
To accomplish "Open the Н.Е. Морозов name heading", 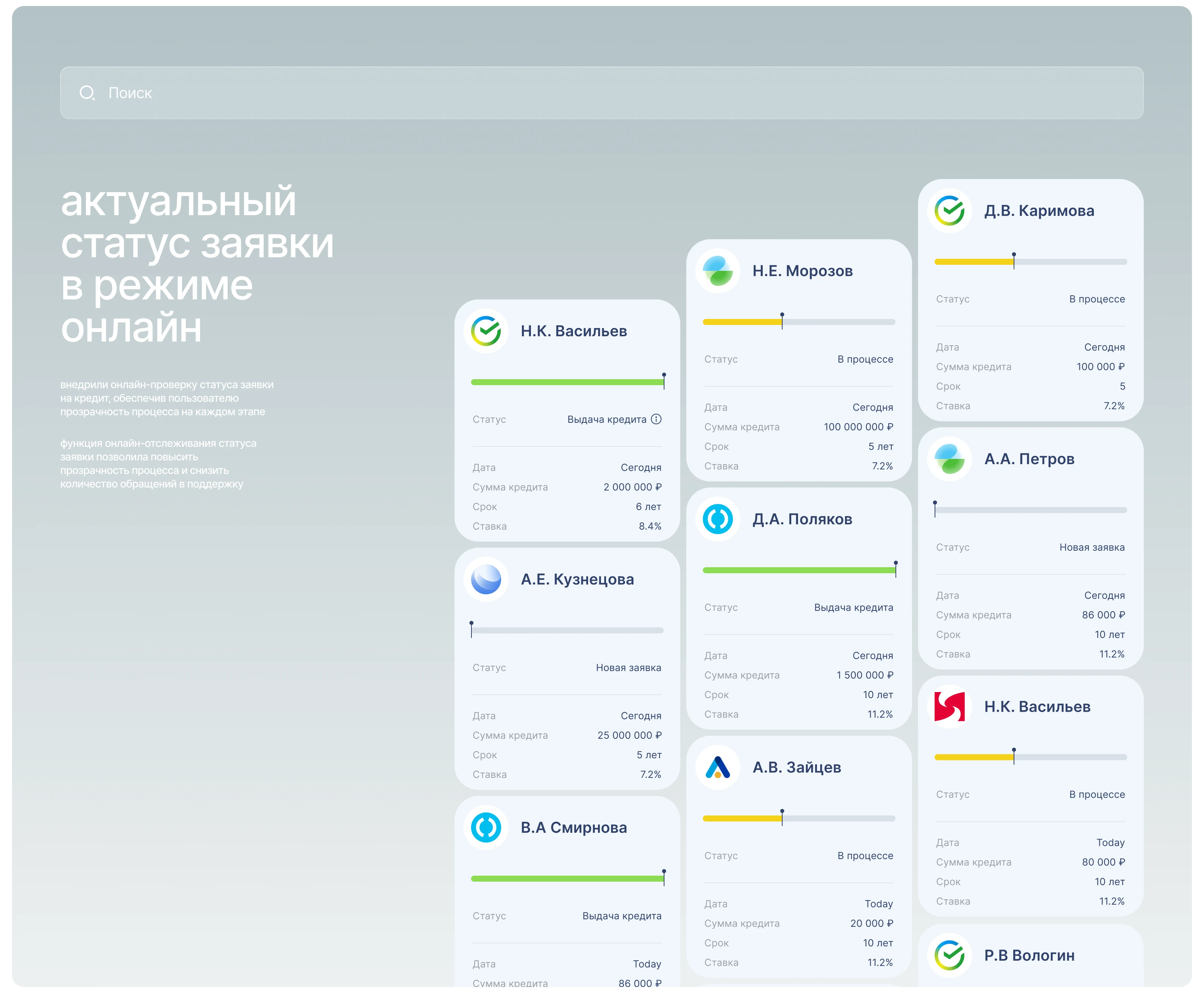I will [802, 271].
